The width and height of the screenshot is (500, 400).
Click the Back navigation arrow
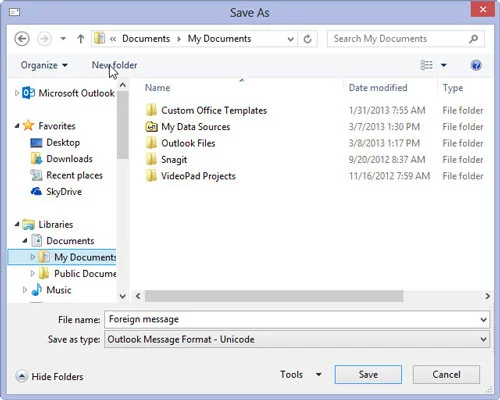(x=22, y=39)
